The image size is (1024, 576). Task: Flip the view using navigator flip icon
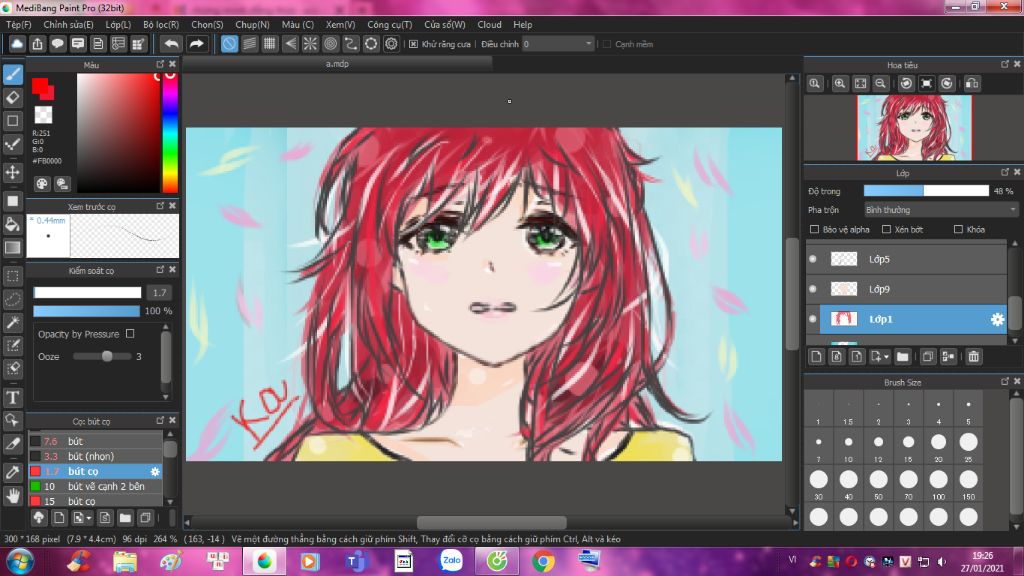(x=972, y=84)
